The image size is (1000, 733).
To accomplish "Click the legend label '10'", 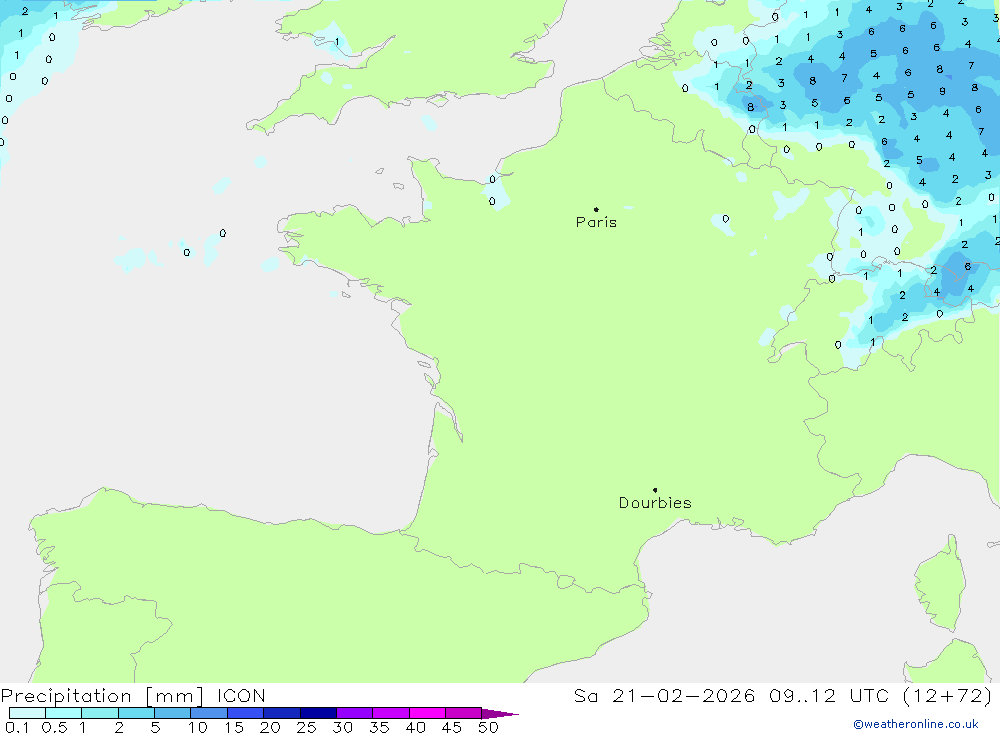I will click(x=198, y=727).
